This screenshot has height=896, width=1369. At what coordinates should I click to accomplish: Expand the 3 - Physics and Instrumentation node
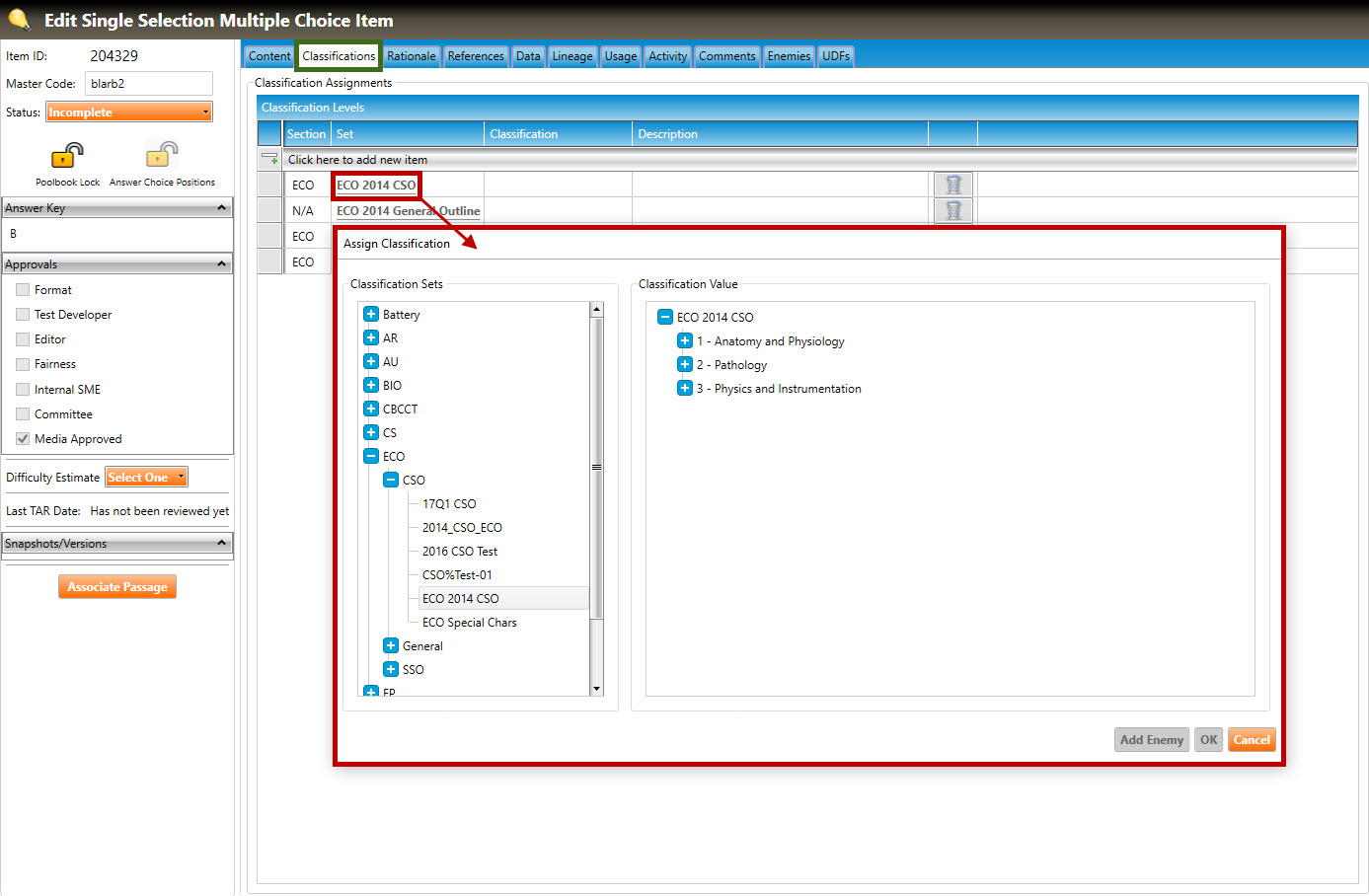click(685, 388)
